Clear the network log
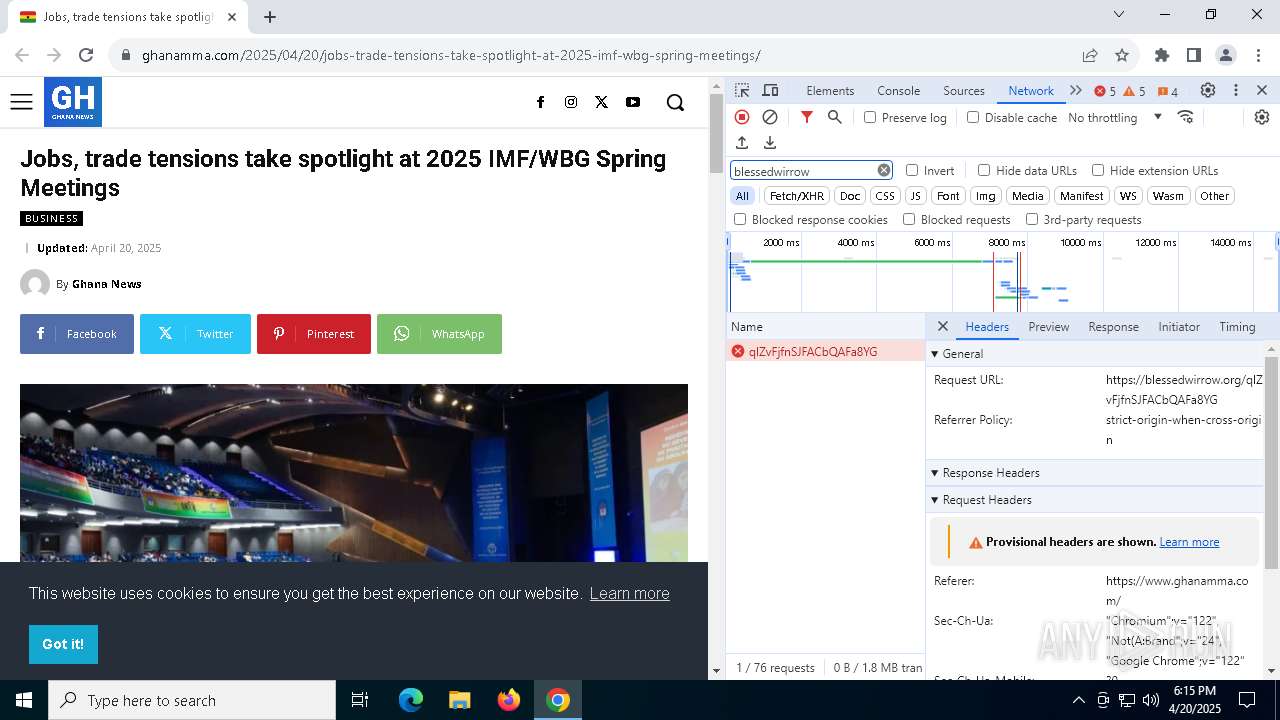The image size is (1280, 720). point(770,117)
